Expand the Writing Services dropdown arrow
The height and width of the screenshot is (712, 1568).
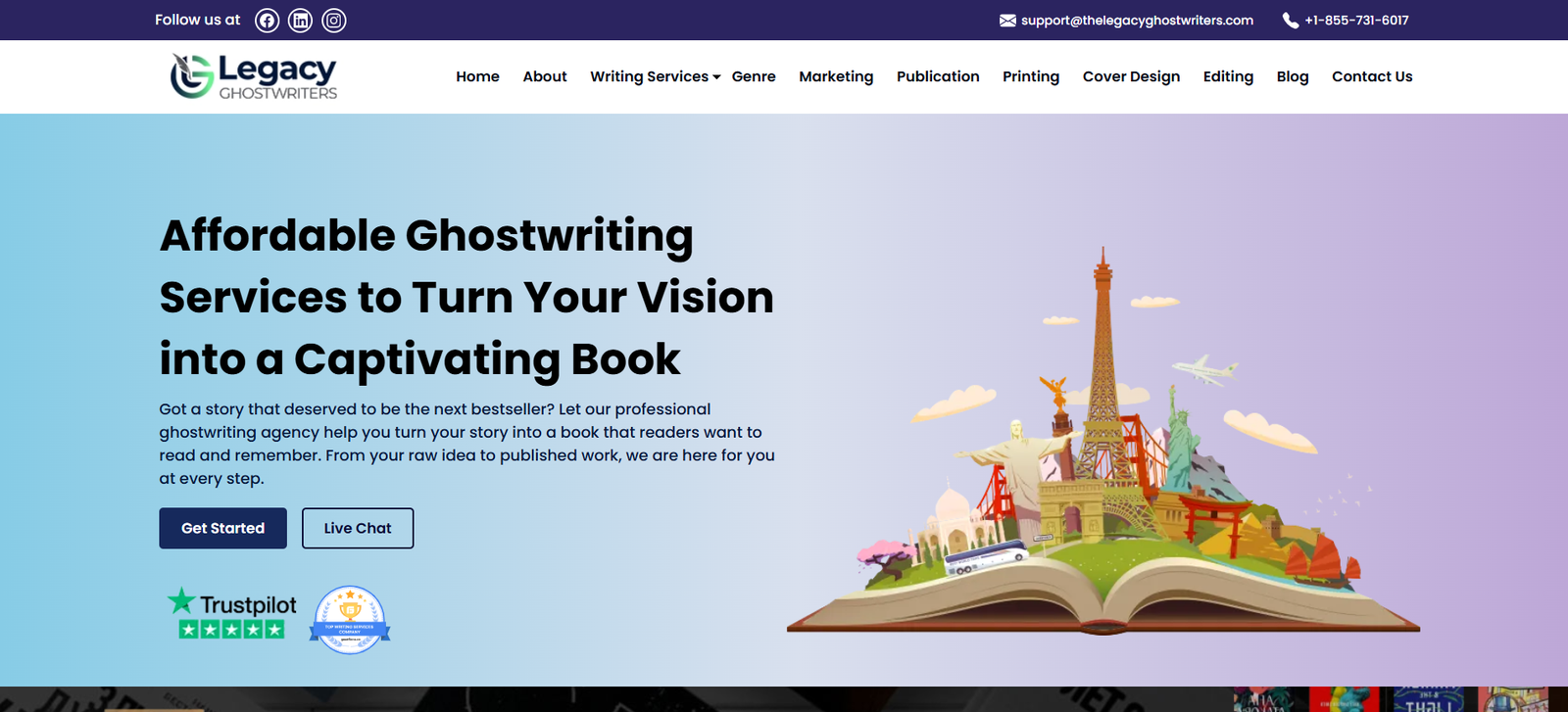[x=716, y=77]
